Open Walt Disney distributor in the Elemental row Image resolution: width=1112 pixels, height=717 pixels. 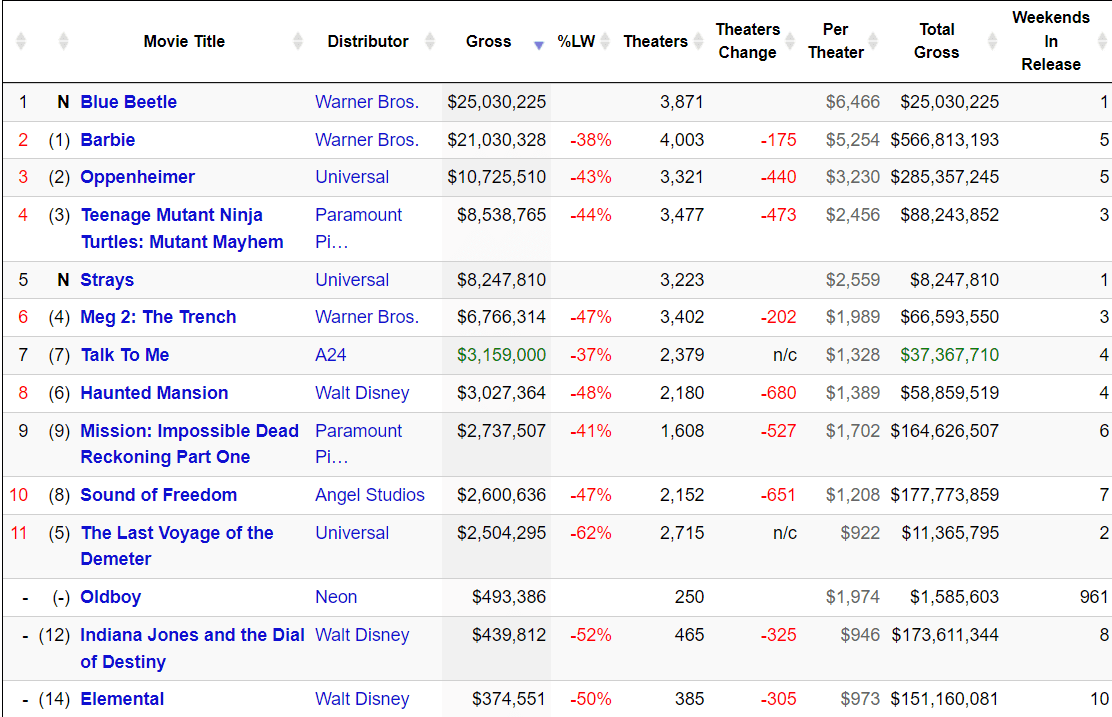[x=362, y=699]
